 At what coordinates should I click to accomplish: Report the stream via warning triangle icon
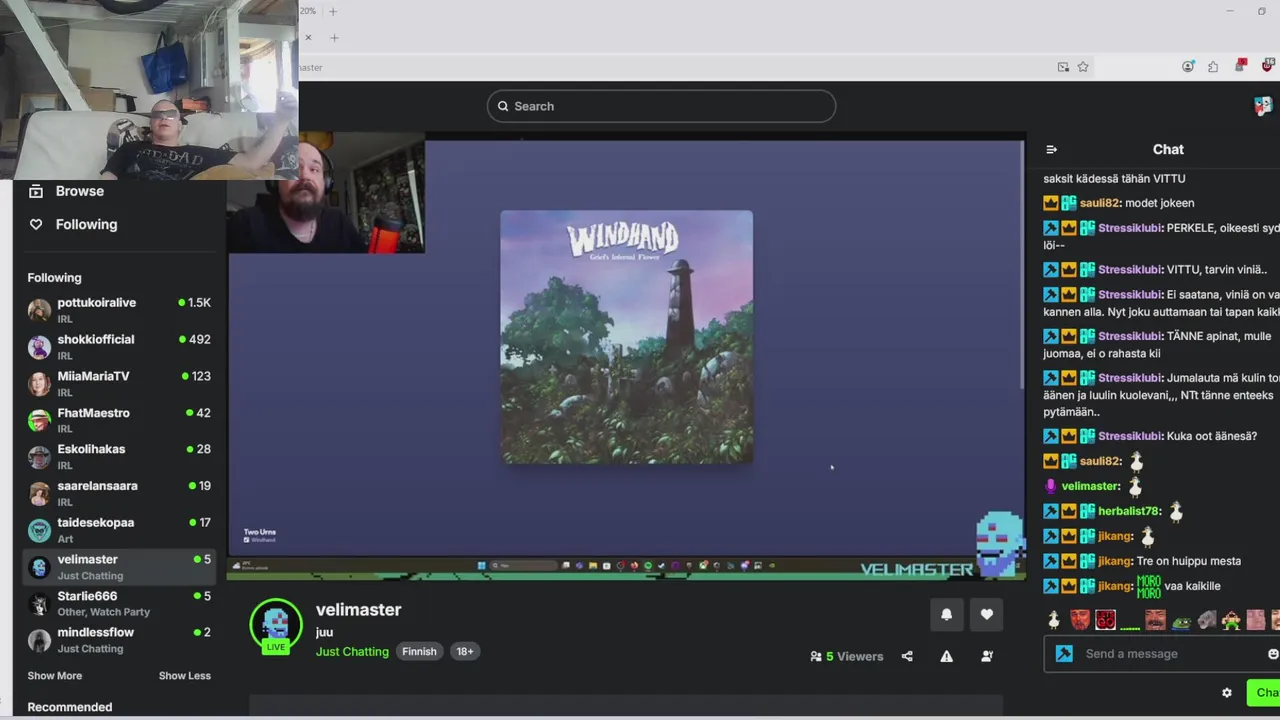(946, 656)
